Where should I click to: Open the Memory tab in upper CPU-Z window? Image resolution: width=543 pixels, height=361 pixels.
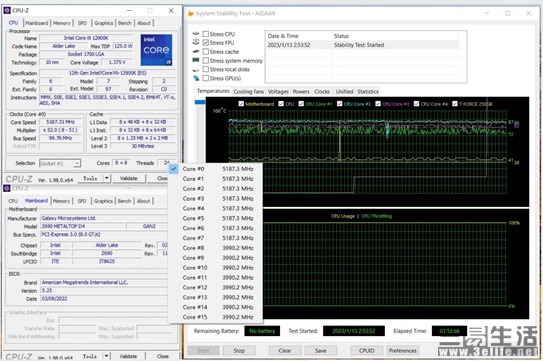[62, 23]
